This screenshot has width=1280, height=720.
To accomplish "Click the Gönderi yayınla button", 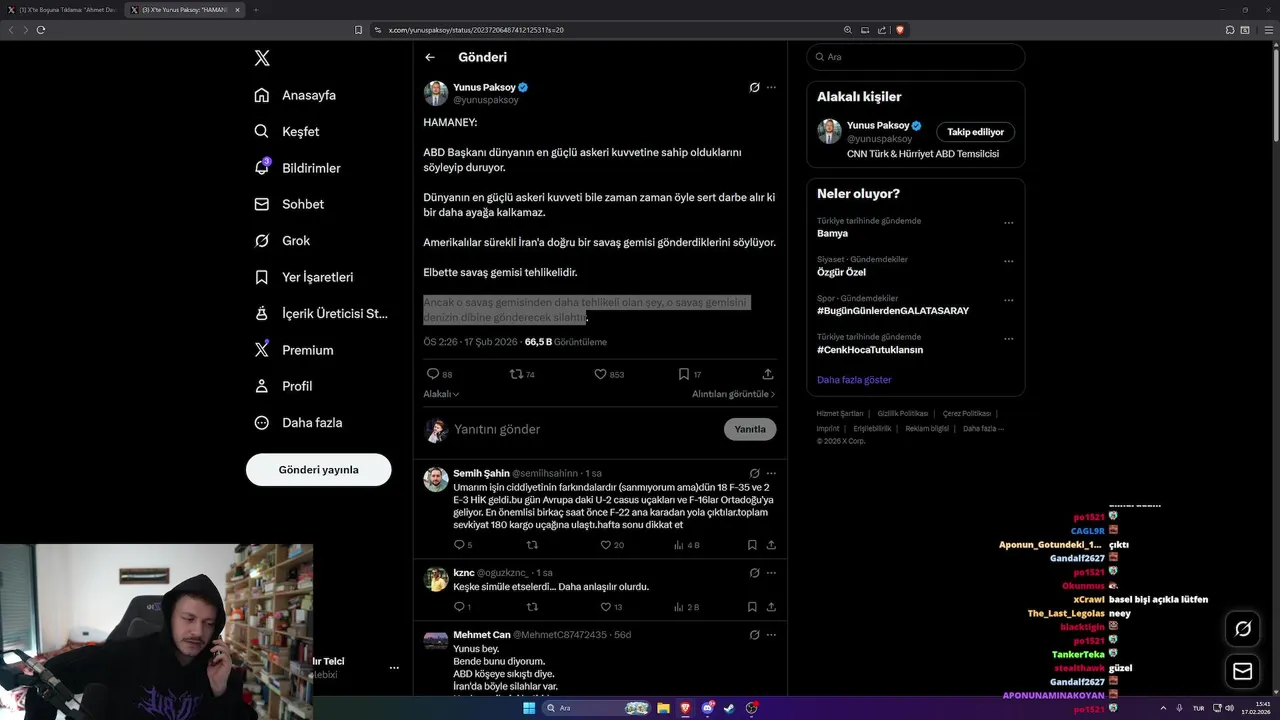I will click(318, 469).
